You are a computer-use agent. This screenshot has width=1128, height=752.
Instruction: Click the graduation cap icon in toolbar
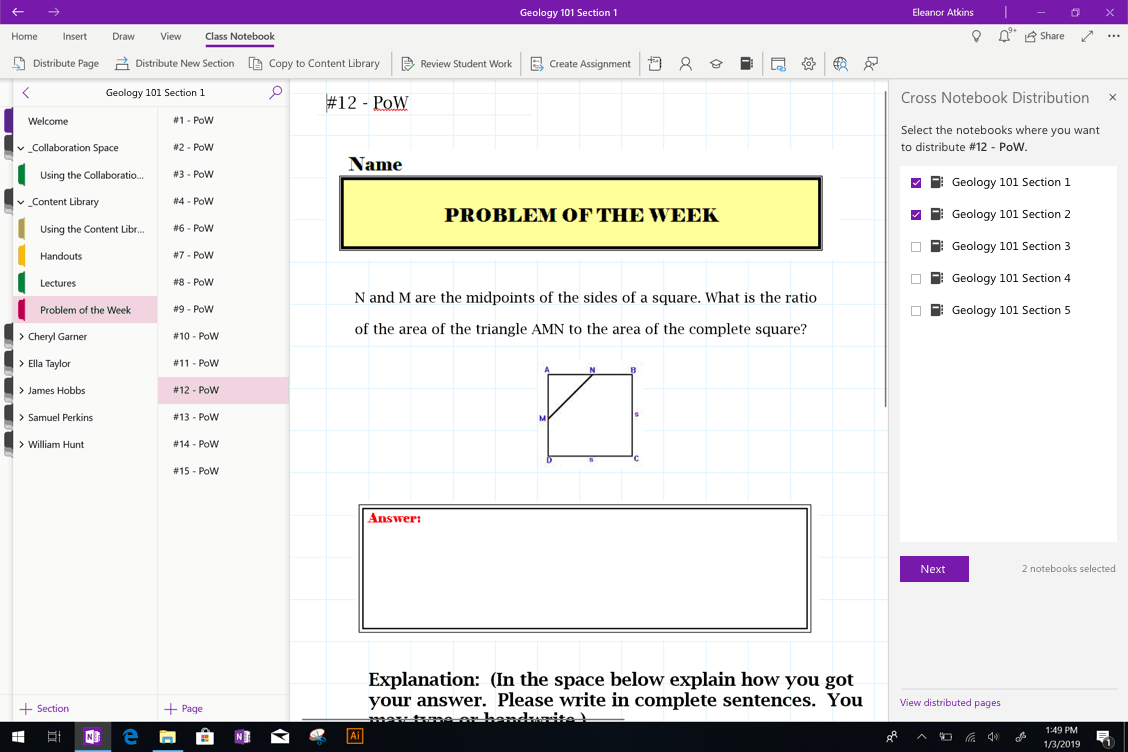[x=716, y=63]
